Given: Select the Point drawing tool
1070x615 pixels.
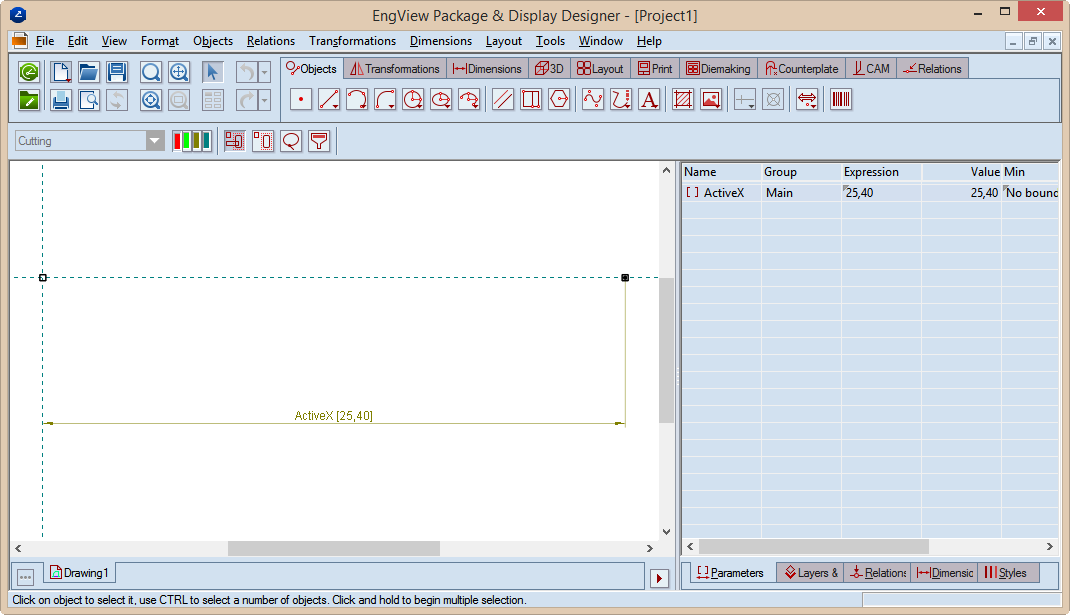Looking at the screenshot, I should (x=301, y=100).
